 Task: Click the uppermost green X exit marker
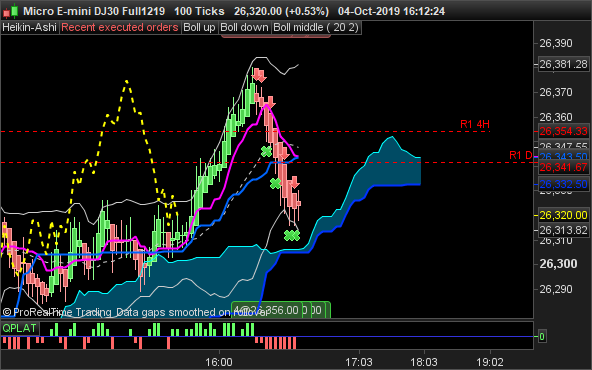click(x=266, y=151)
